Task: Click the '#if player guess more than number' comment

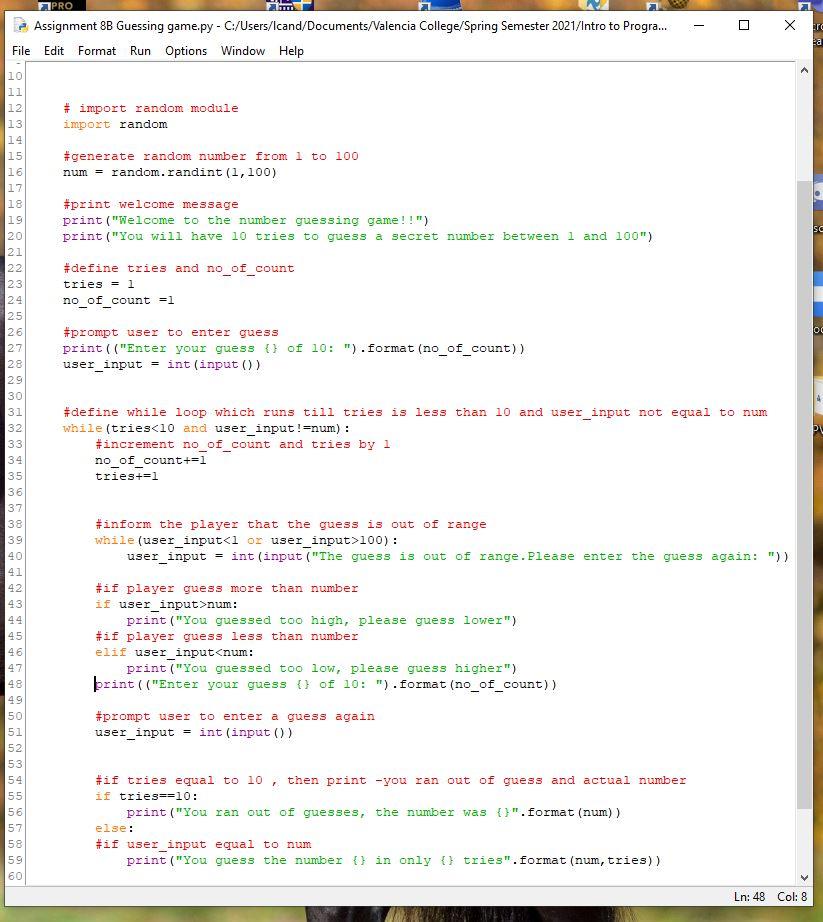Action: 226,588
